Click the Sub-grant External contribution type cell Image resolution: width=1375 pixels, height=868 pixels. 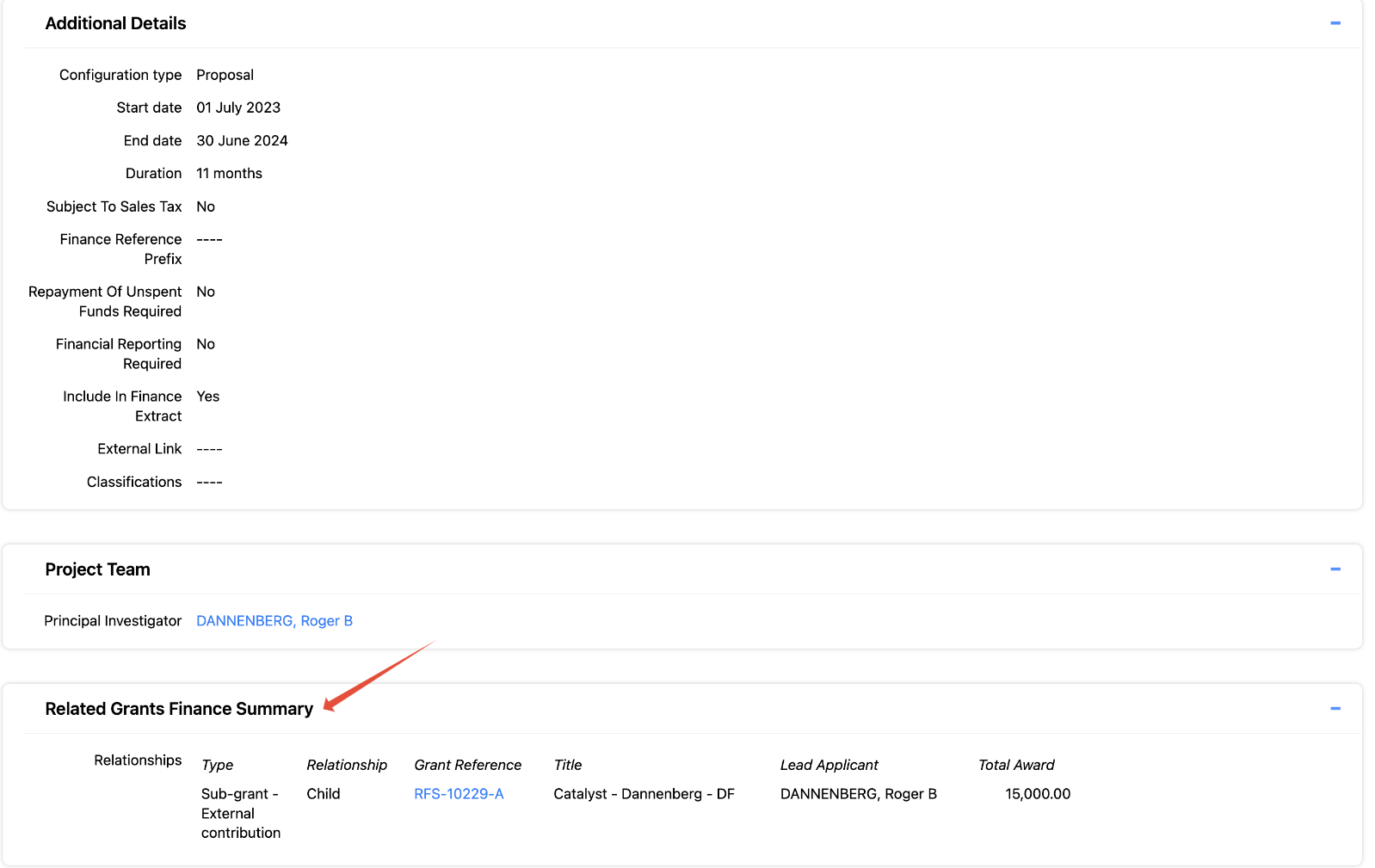240,813
